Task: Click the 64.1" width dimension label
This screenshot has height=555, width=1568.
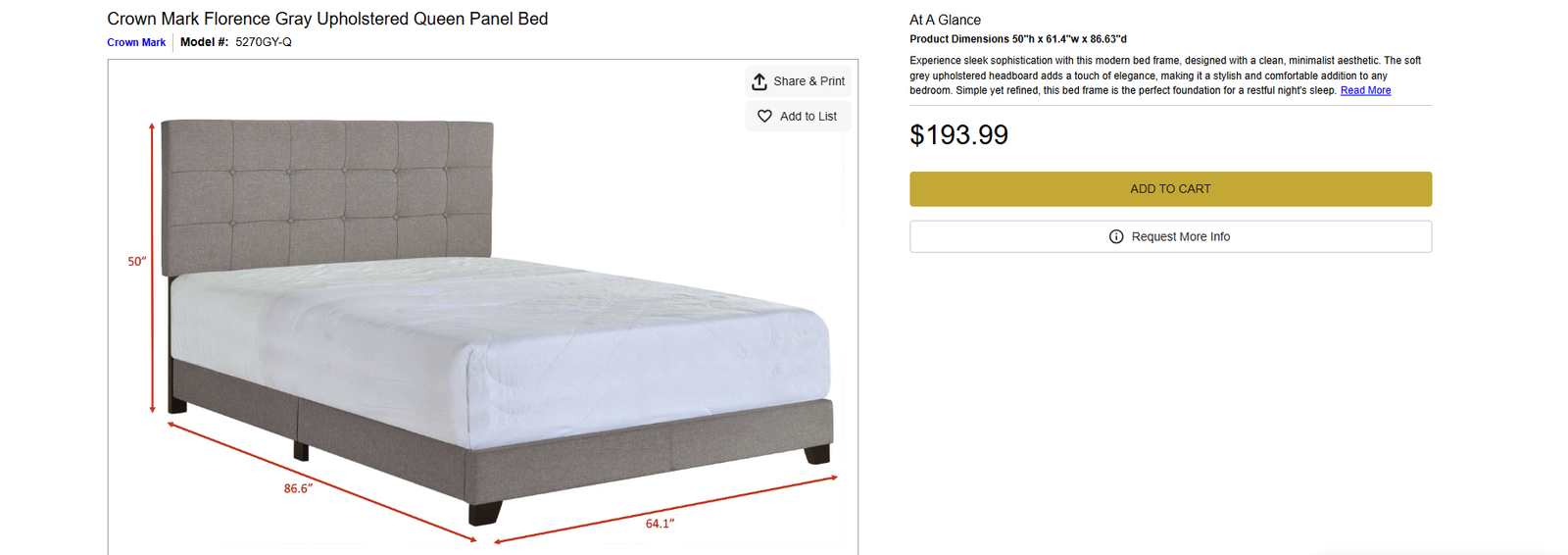Action: pos(660,524)
